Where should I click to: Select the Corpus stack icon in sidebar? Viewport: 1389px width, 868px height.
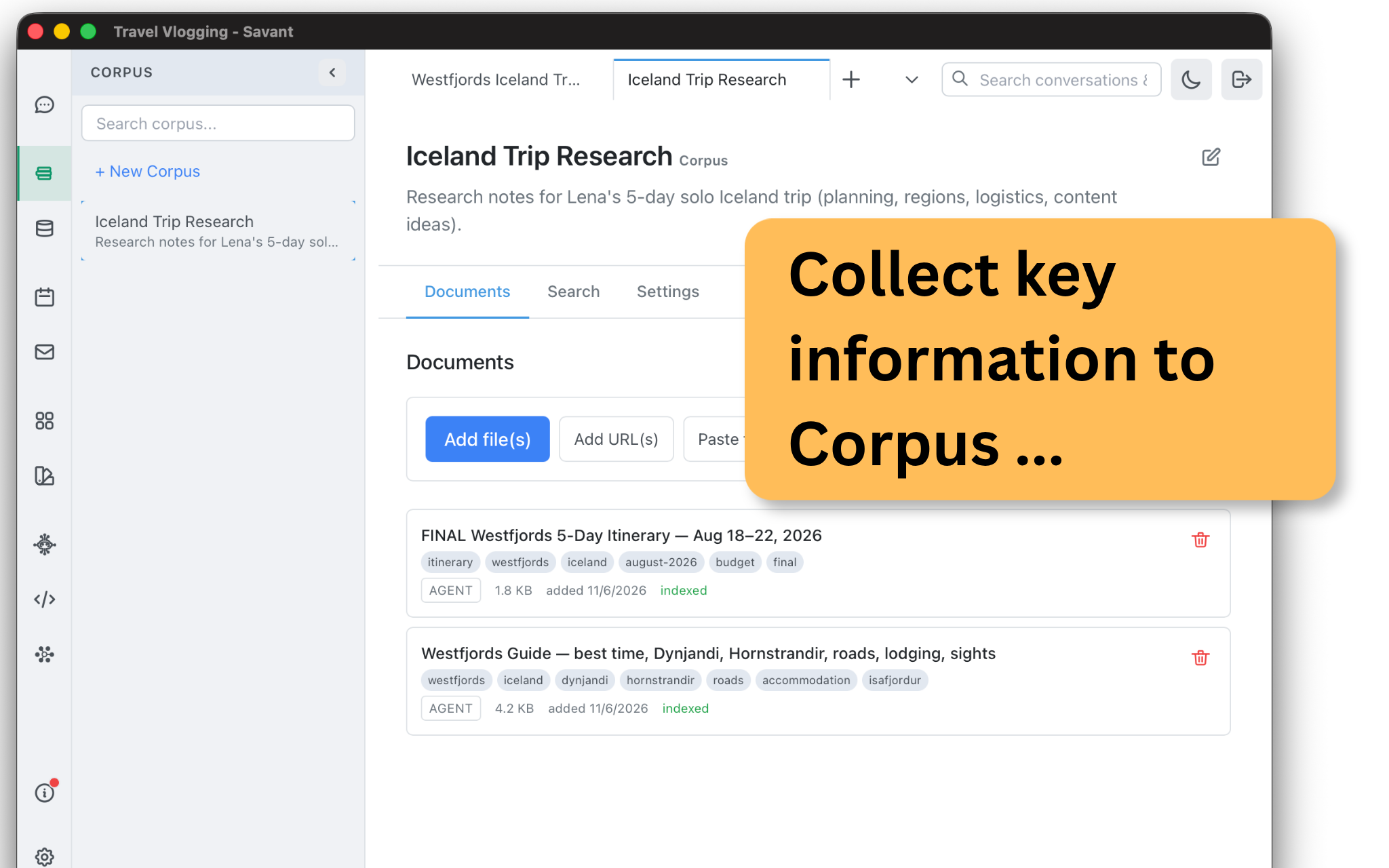tap(45, 174)
